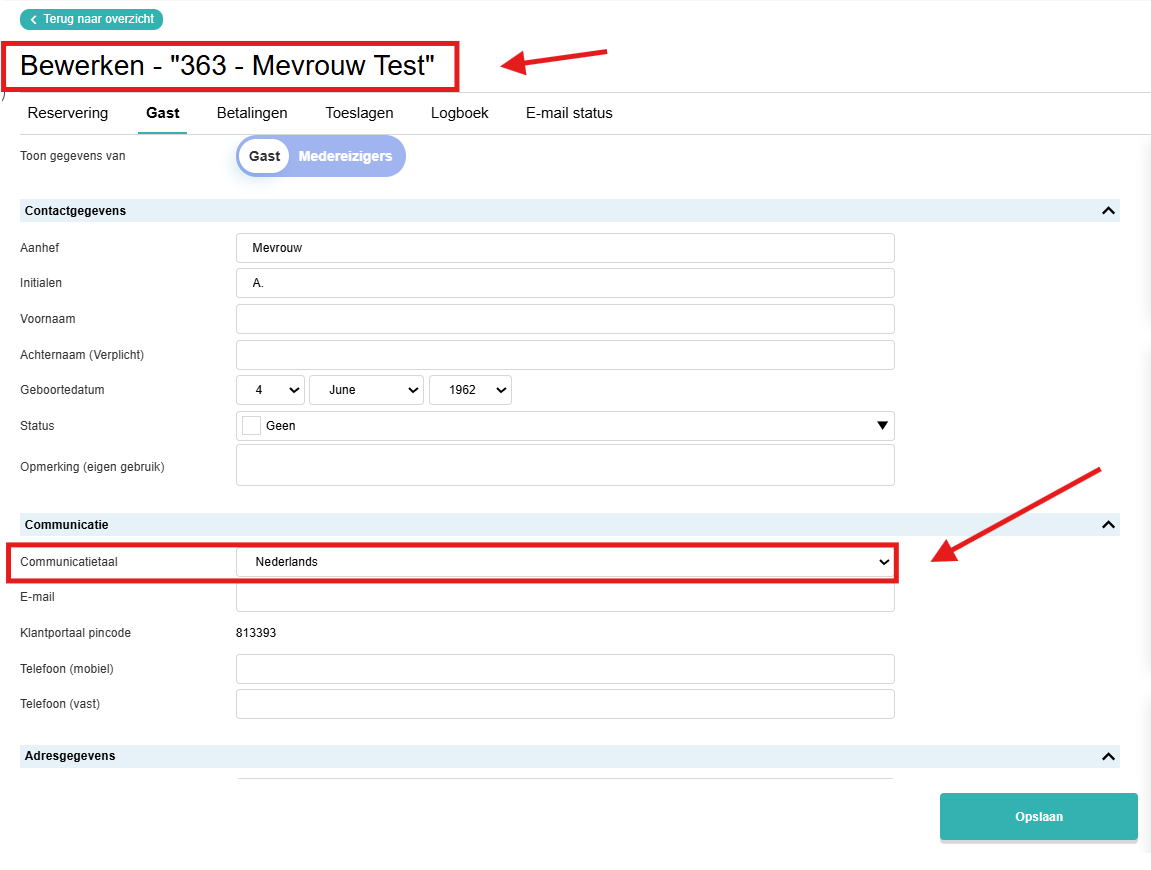1151x870 pixels.
Task: Click the Opslaan button
Action: 1039,816
